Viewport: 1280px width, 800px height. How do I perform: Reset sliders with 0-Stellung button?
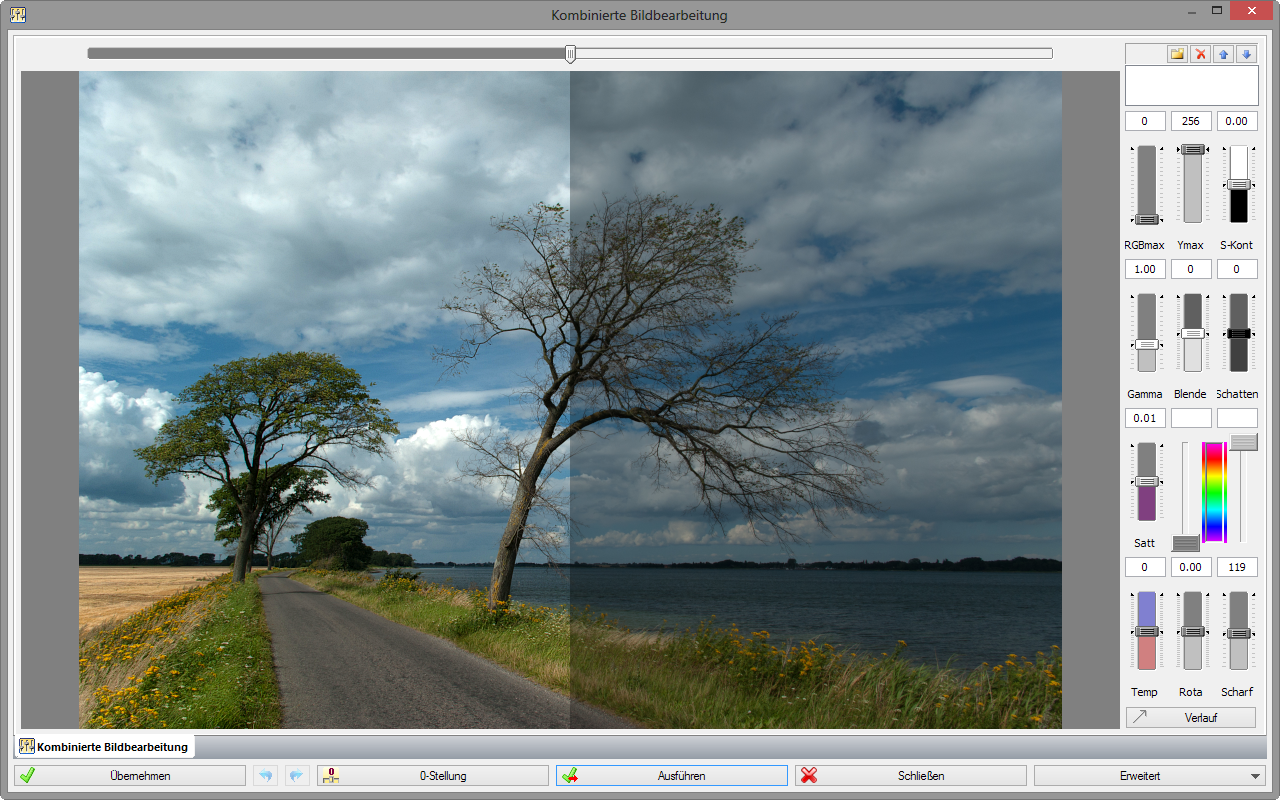433,775
